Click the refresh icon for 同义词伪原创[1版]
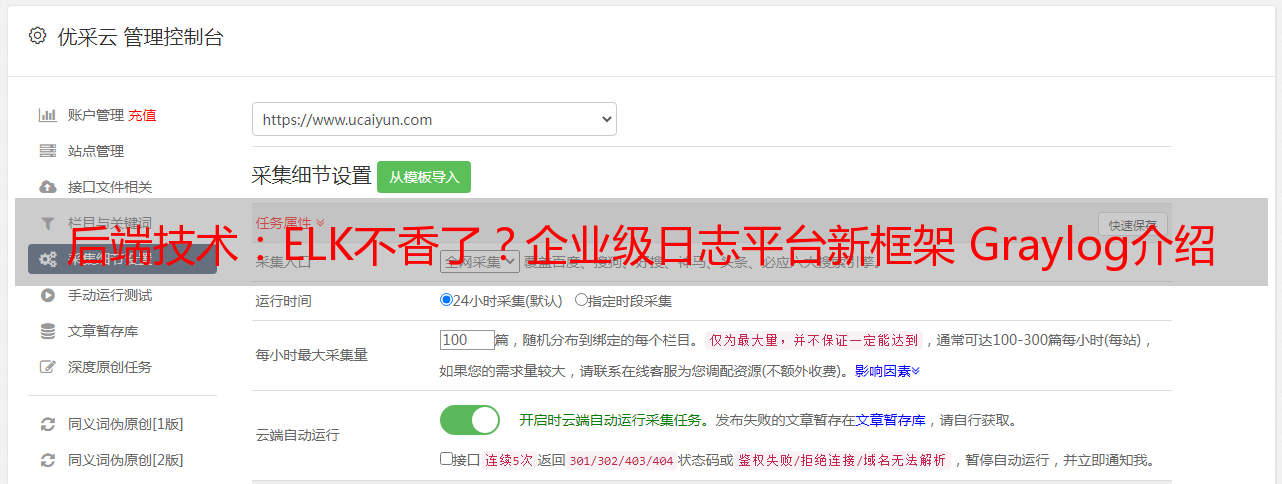The height and width of the screenshot is (484, 1282). 47,424
